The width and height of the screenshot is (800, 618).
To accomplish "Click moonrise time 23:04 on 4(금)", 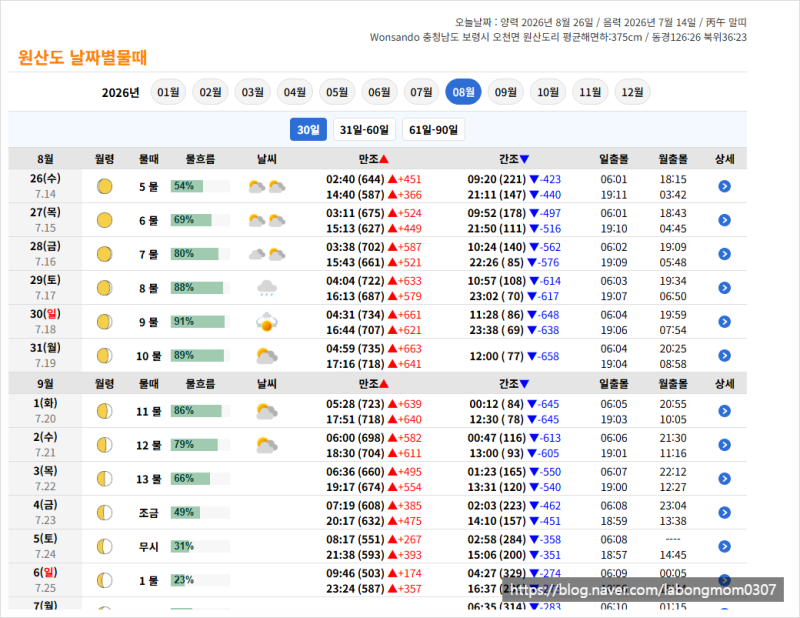I will pyautogui.click(x=673, y=505).
